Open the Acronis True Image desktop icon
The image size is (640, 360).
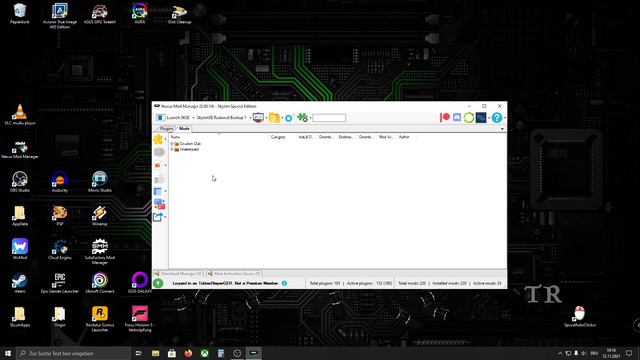(x=60, y=16)
